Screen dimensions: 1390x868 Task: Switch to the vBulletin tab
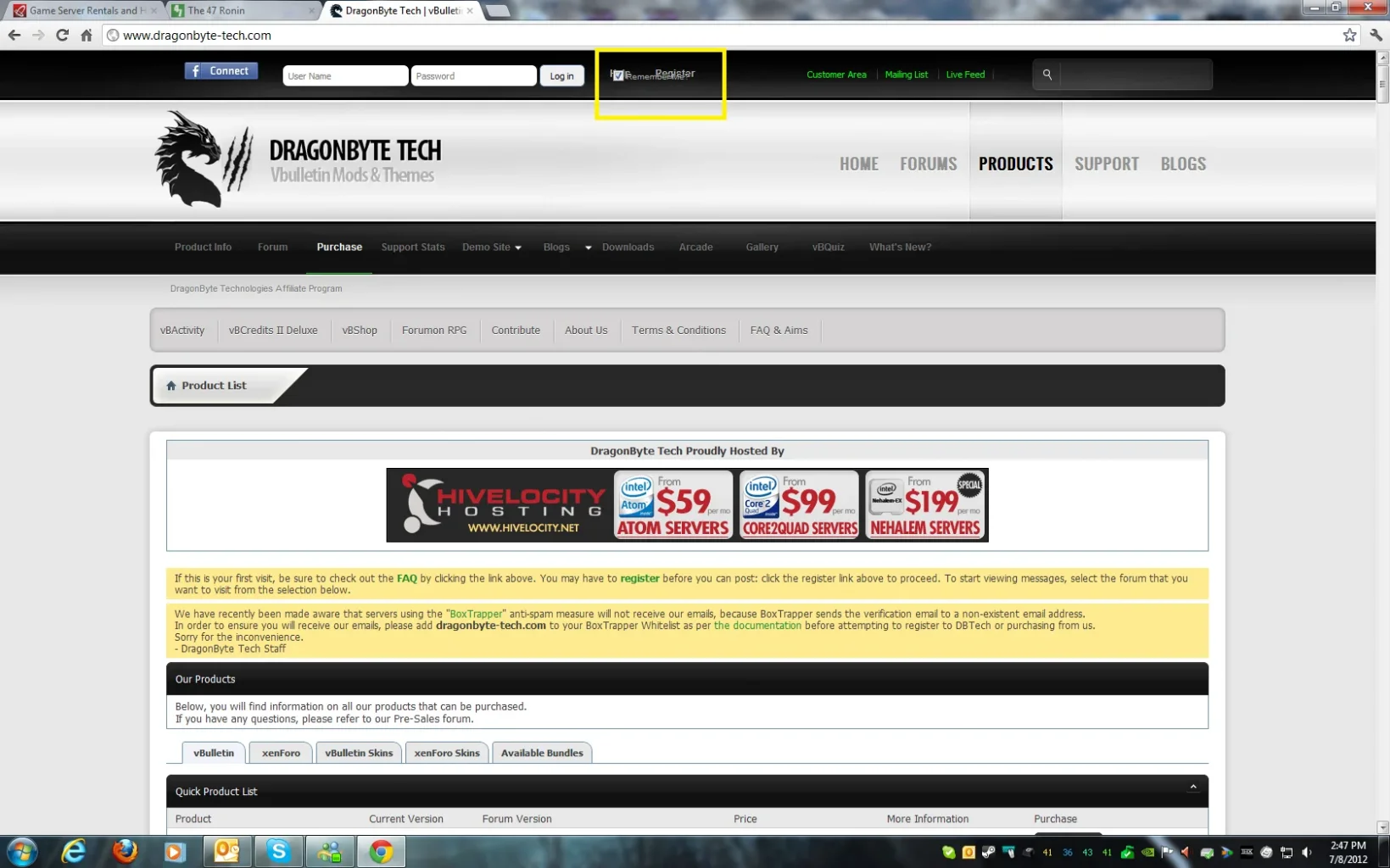pyautogui.click(x=214, y=753)
